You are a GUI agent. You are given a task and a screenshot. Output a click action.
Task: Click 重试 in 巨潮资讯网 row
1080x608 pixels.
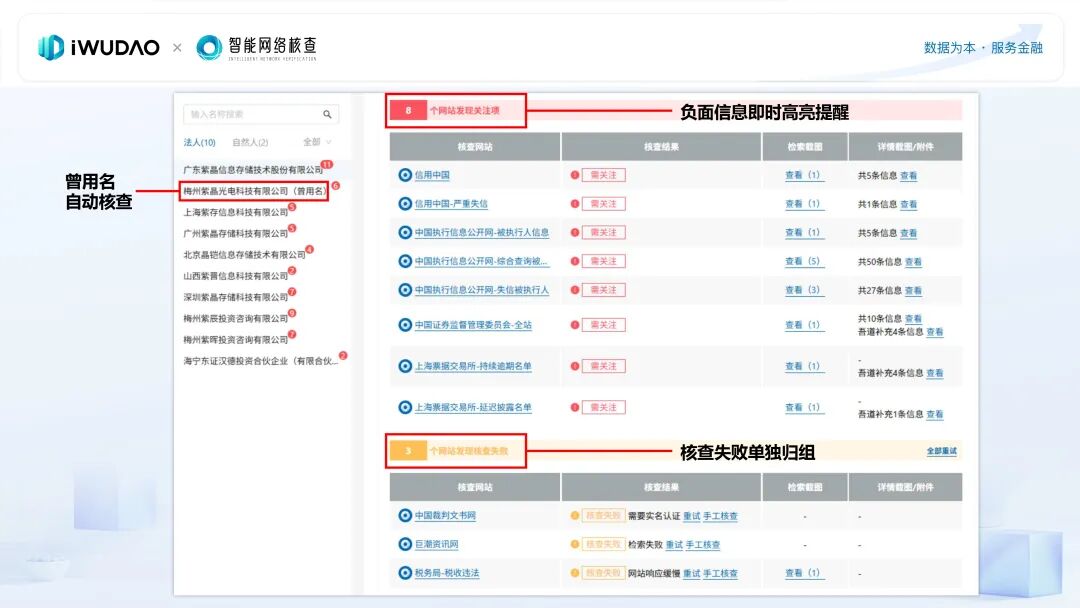click(x=674, y=545)
